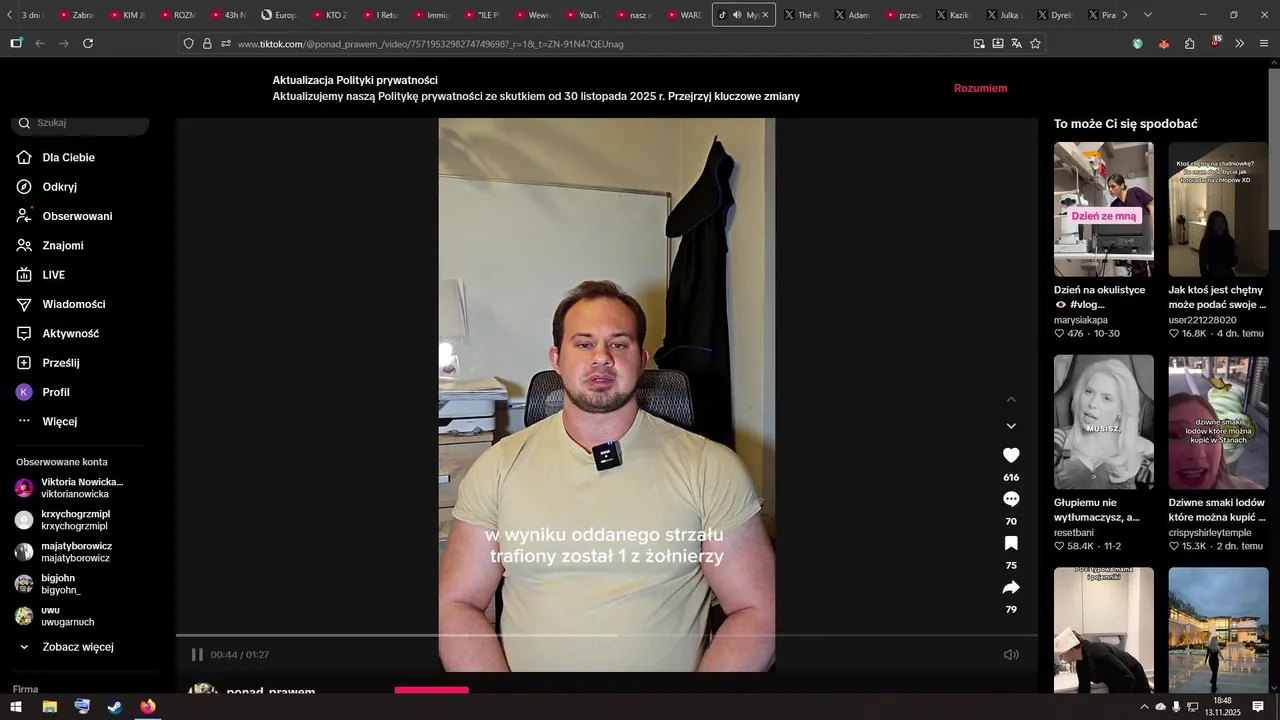
Task: Dismiss privacy banner with Rozumiem
Action: 980,88
